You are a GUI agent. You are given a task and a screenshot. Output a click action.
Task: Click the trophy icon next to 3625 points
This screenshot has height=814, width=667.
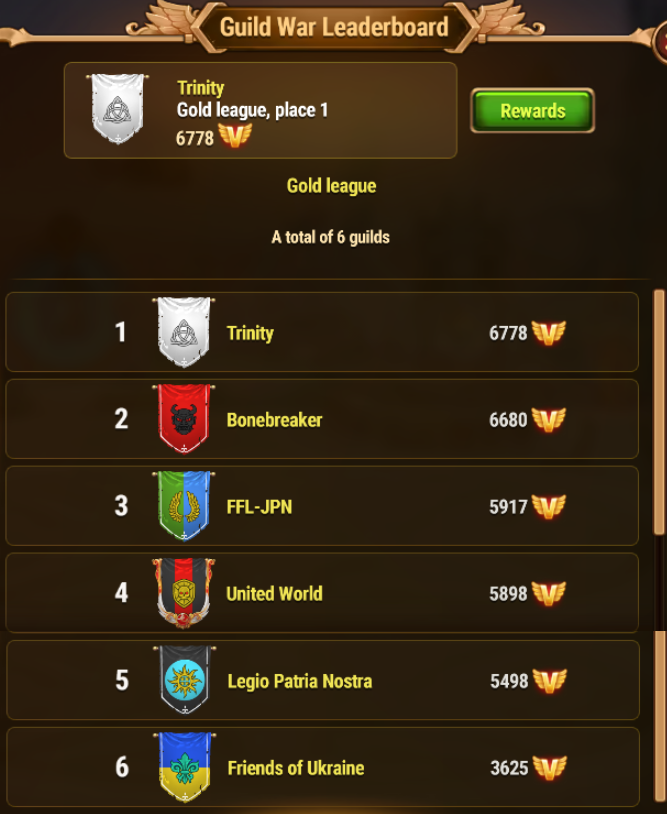point(550,768)
